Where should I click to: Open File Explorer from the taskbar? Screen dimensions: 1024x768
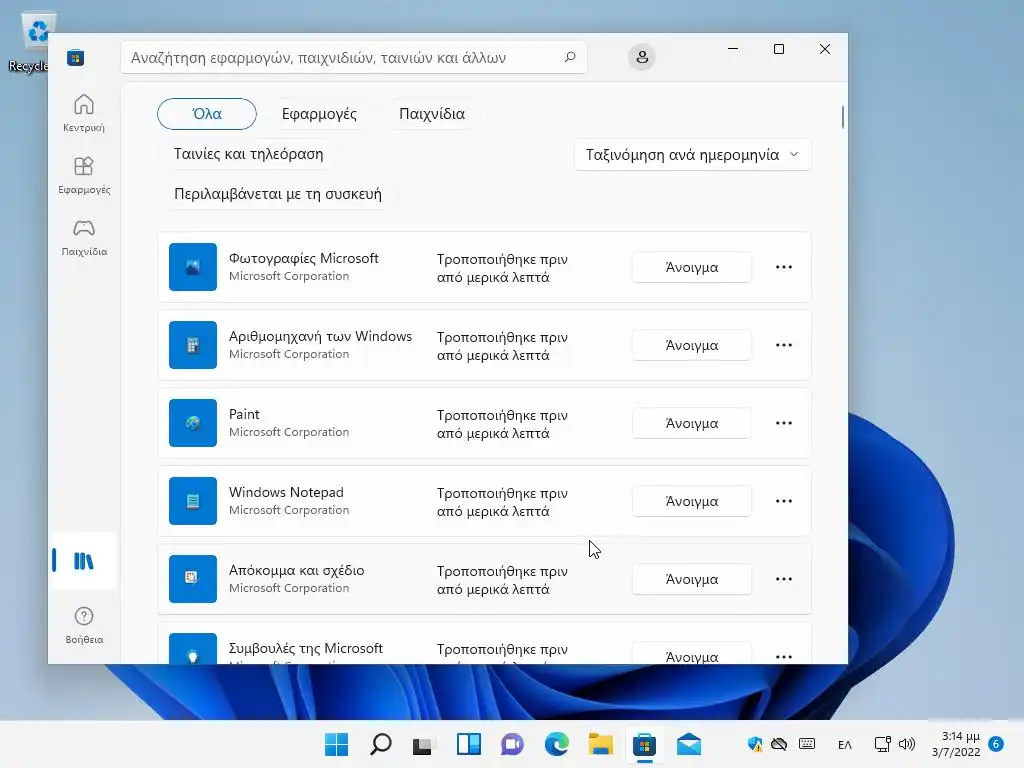tap(601, 744)
